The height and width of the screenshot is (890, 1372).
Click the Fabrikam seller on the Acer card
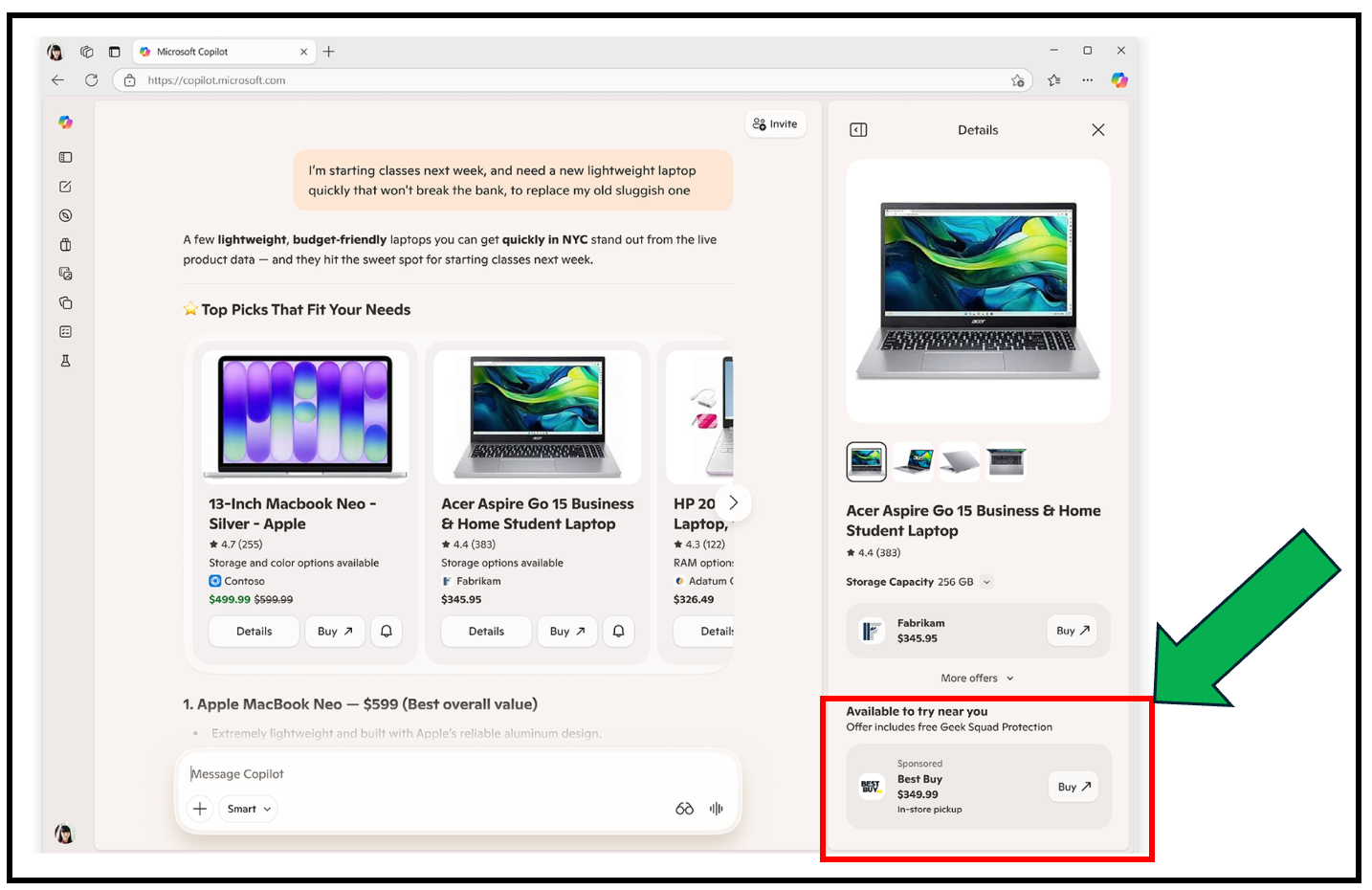coord(478,581)
